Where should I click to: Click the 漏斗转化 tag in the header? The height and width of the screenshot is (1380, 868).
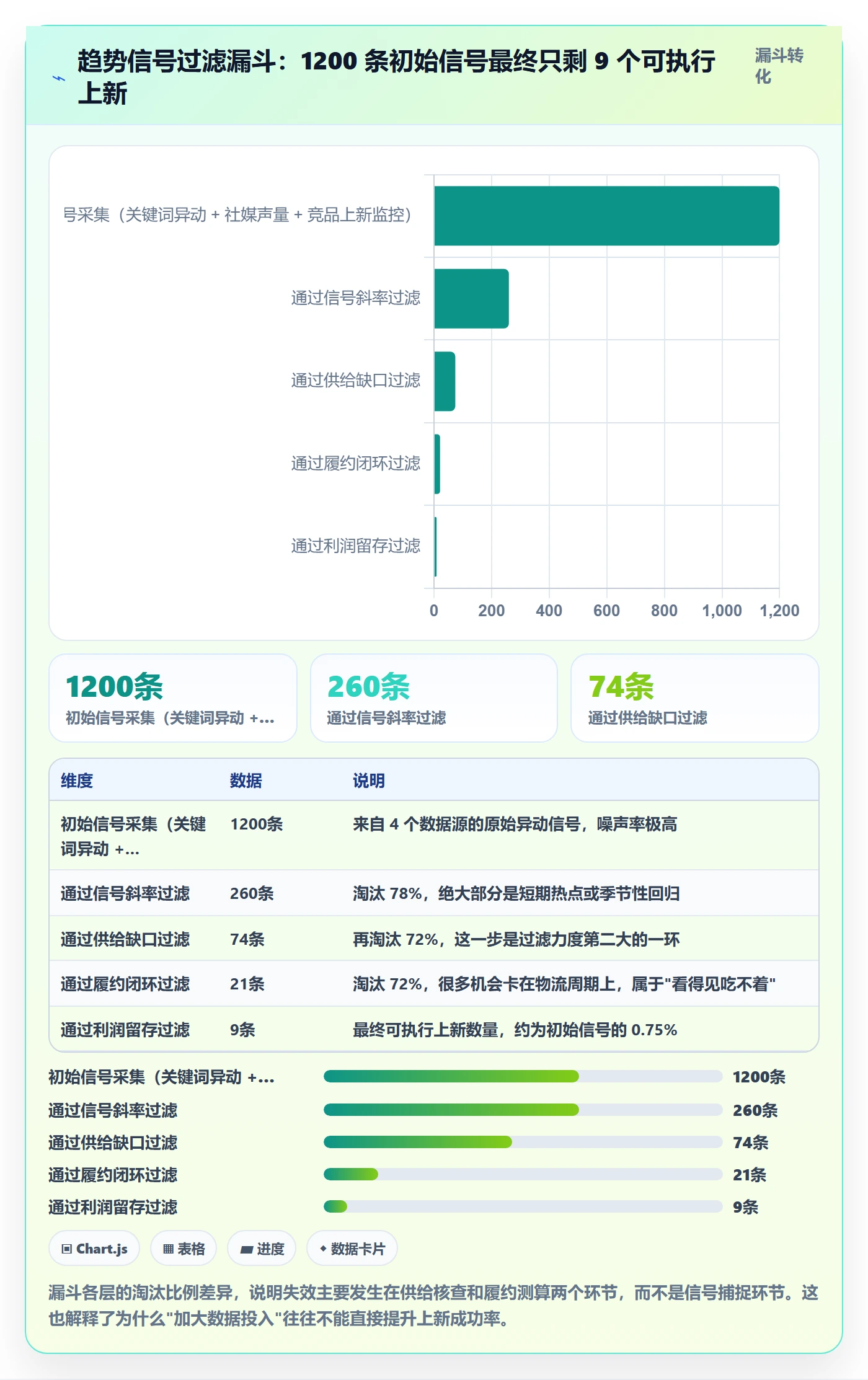(x=779, y=66)
